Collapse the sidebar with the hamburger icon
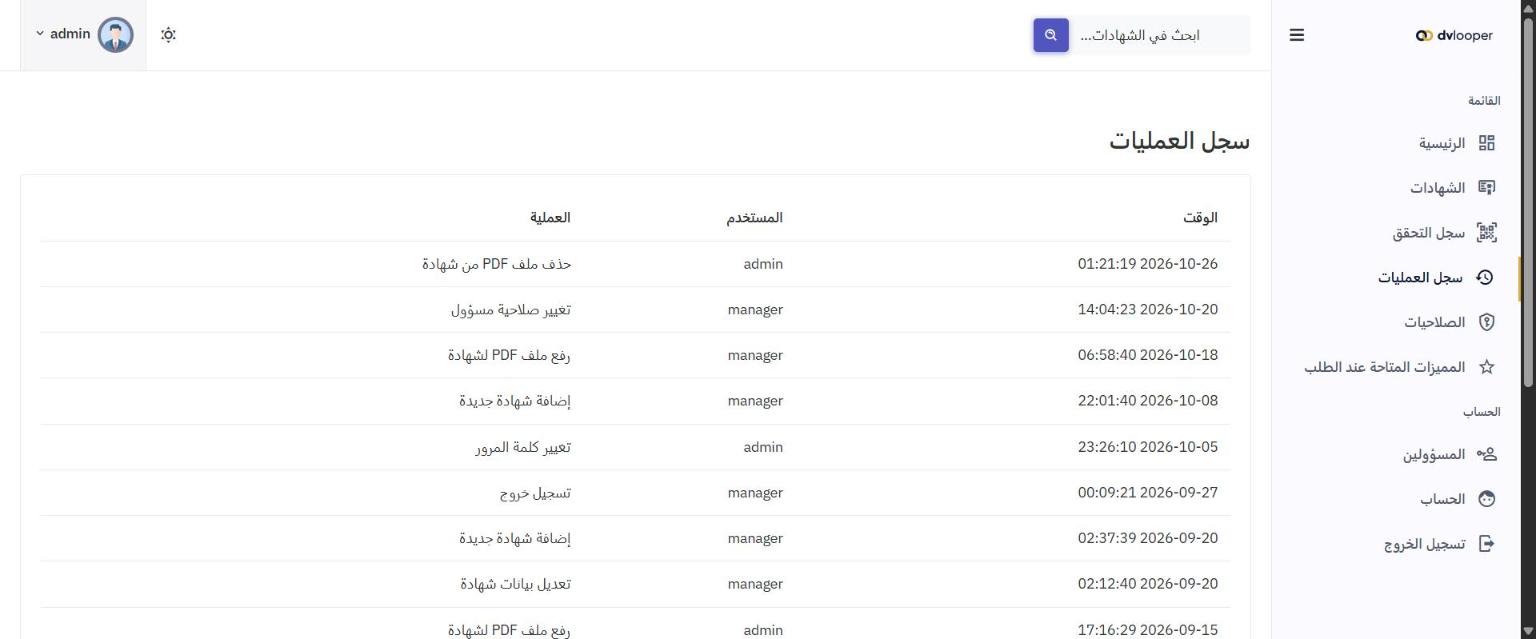Image resolution: width=1536 pixels, height=639 pixels. 1296,35
